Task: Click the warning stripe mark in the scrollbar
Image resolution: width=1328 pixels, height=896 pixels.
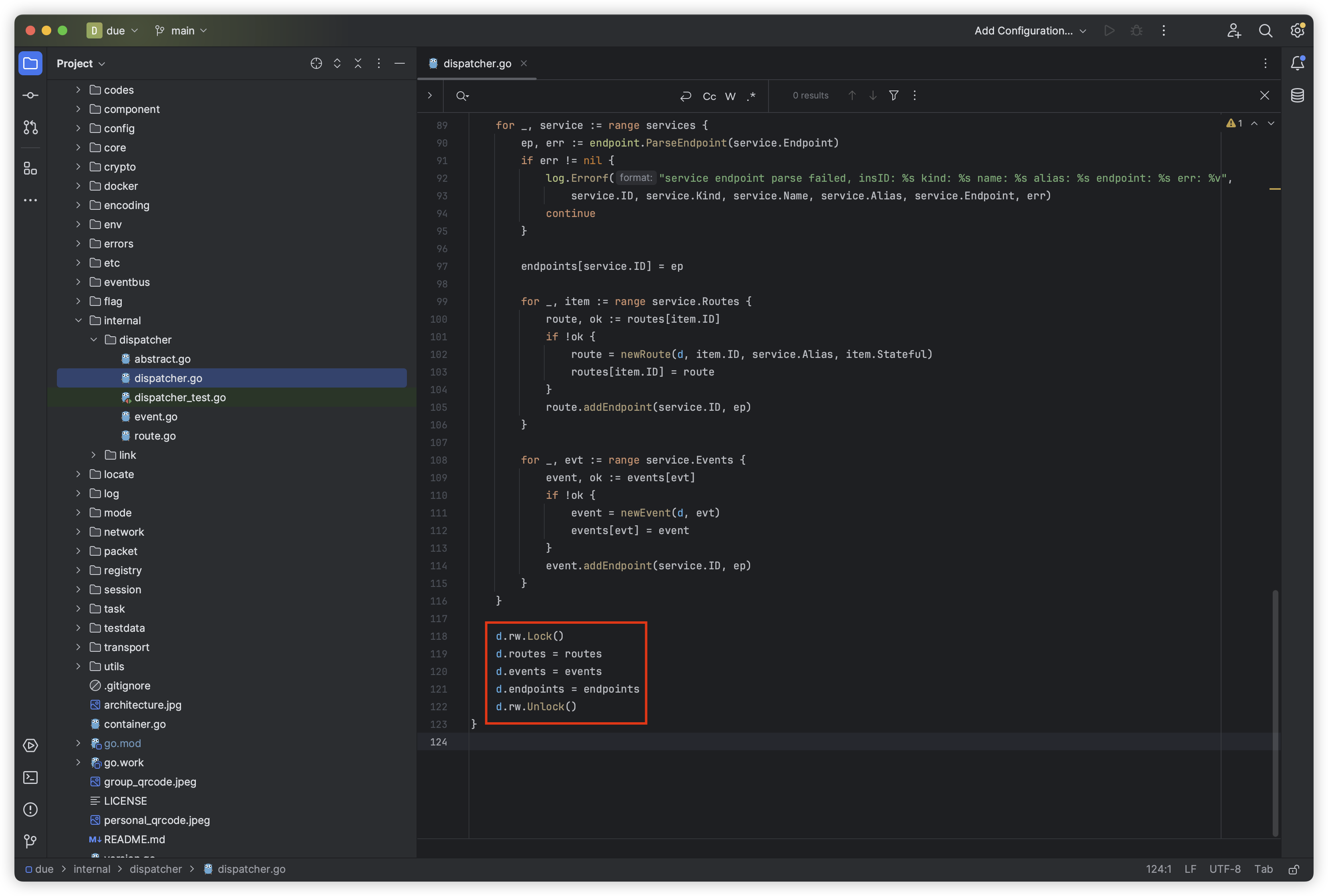Action: click(x=1276, y=189)
